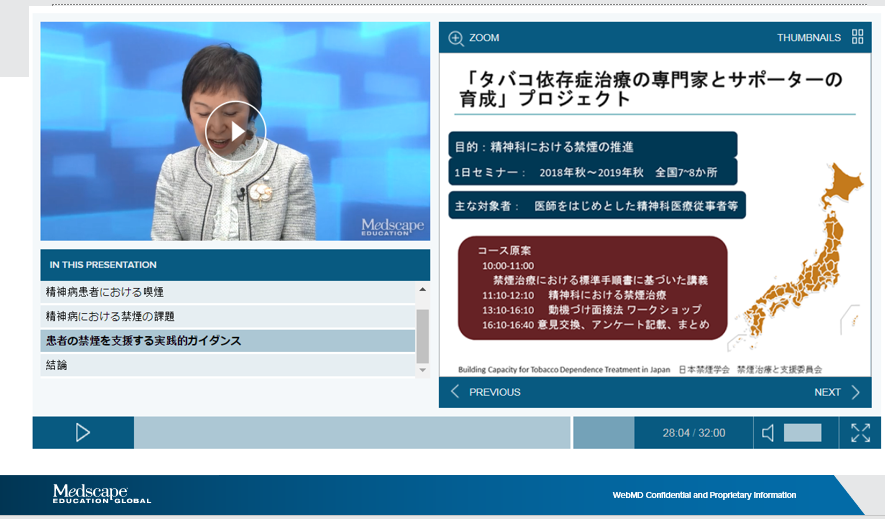885x519 pixels.
Task: Click the 主な対象者 box on slide
Action: point(597,205)
